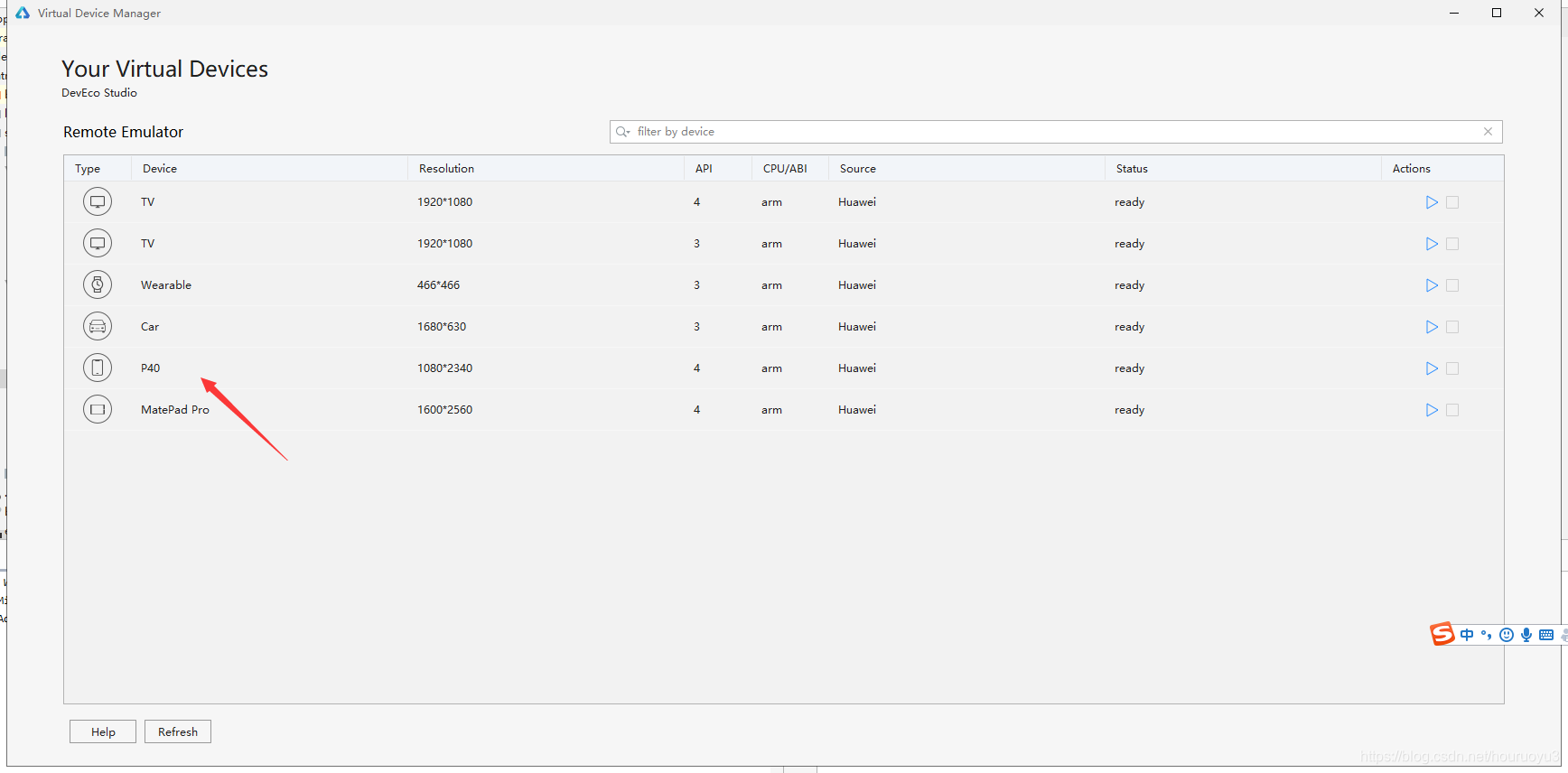Click the search magnifier icon in filter box
The image size is (1568, 773).
622,132
